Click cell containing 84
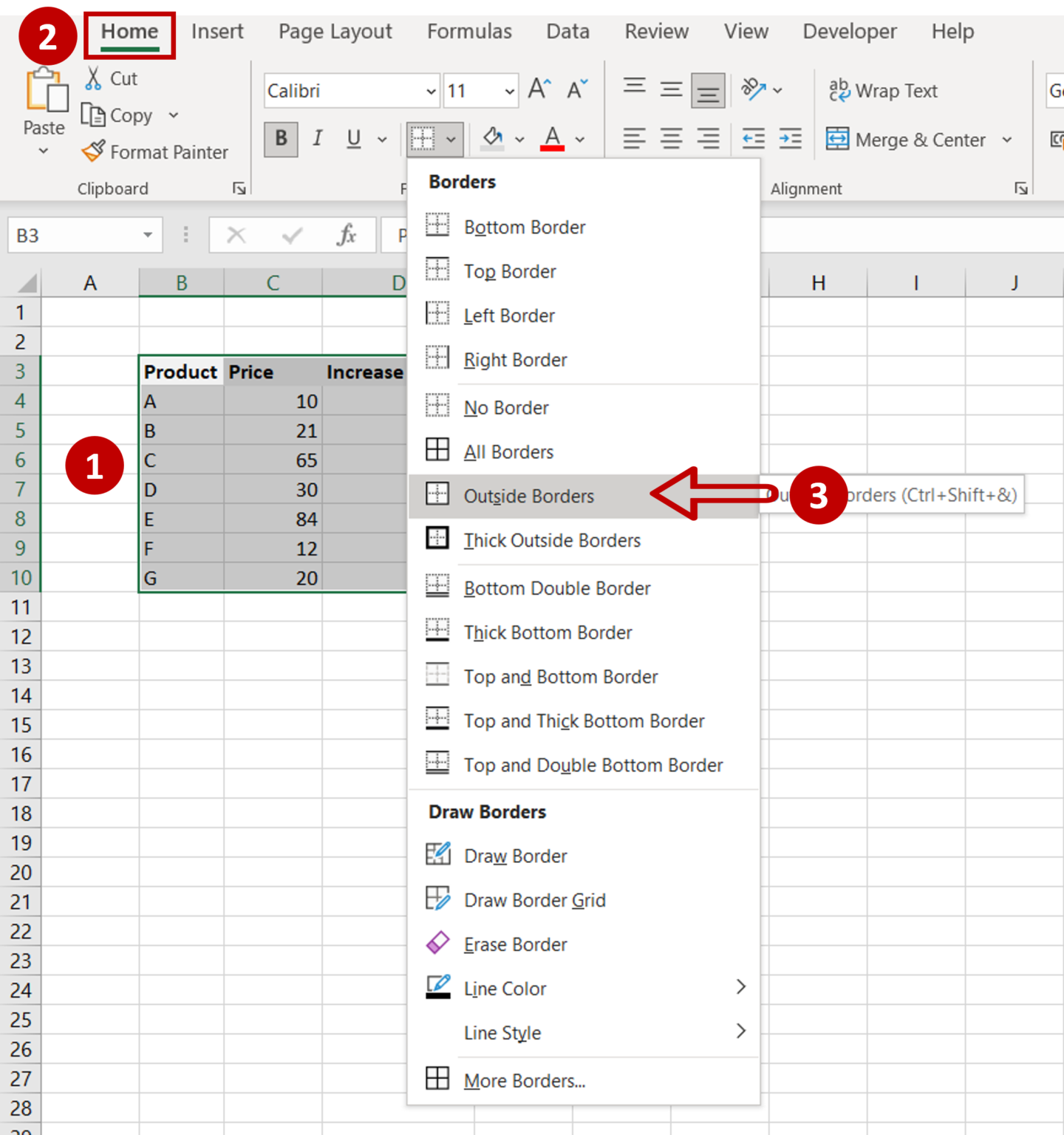1064x1135 pixels. tap(273, 519)
